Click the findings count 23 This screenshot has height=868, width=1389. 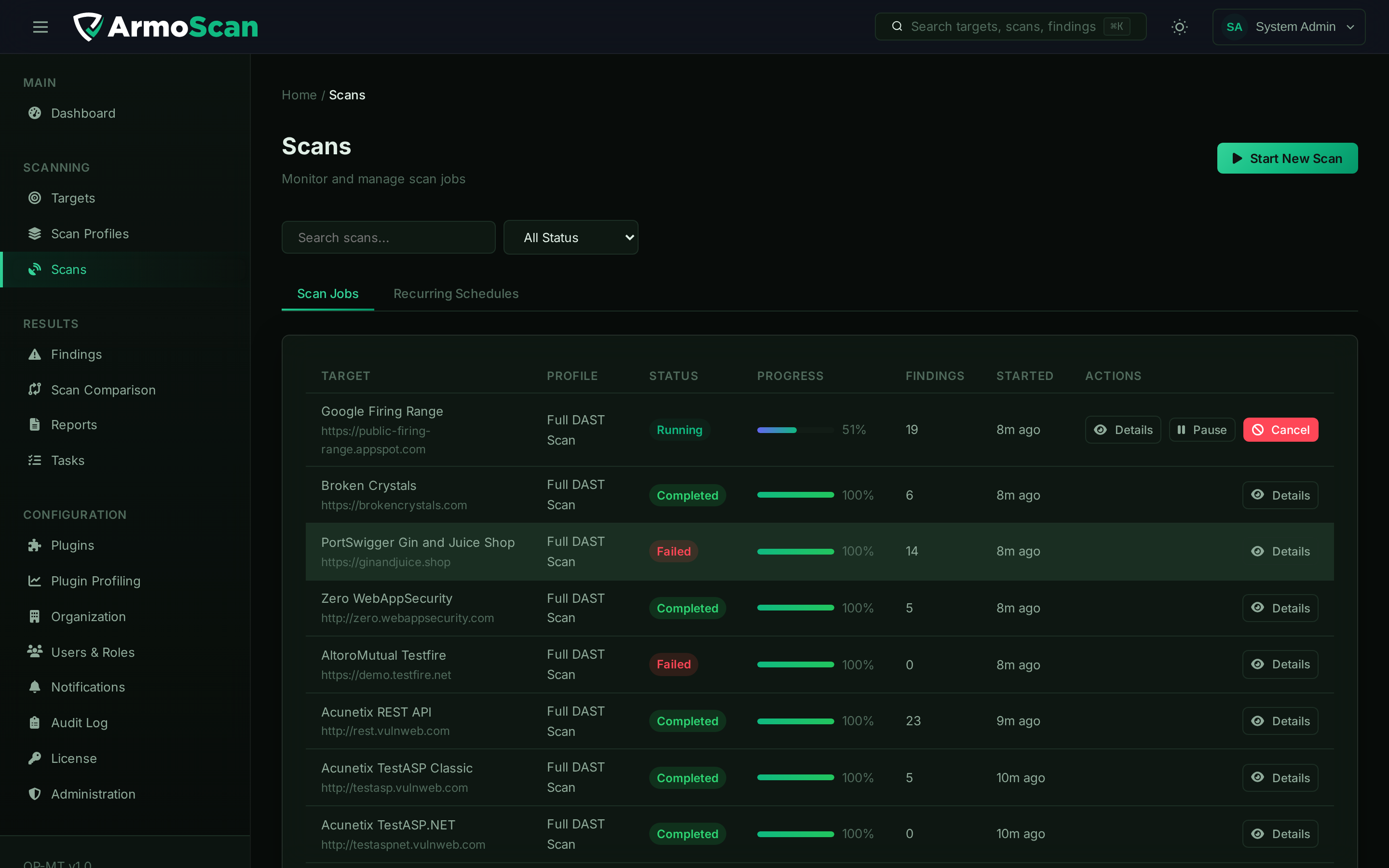pyautogui.click(x=912, y=721)
